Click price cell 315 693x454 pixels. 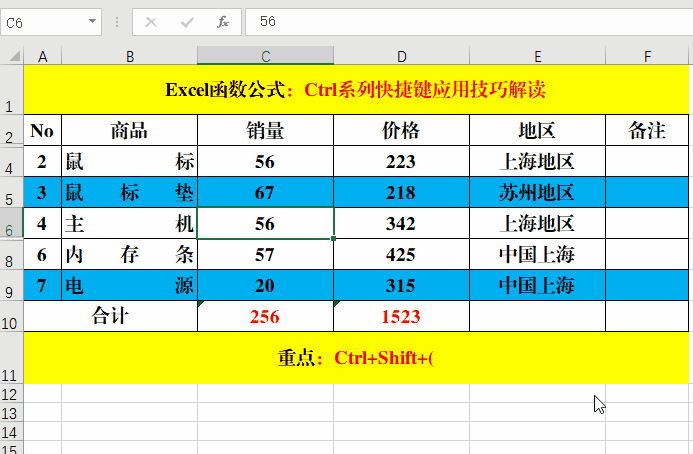click(401, 285)
